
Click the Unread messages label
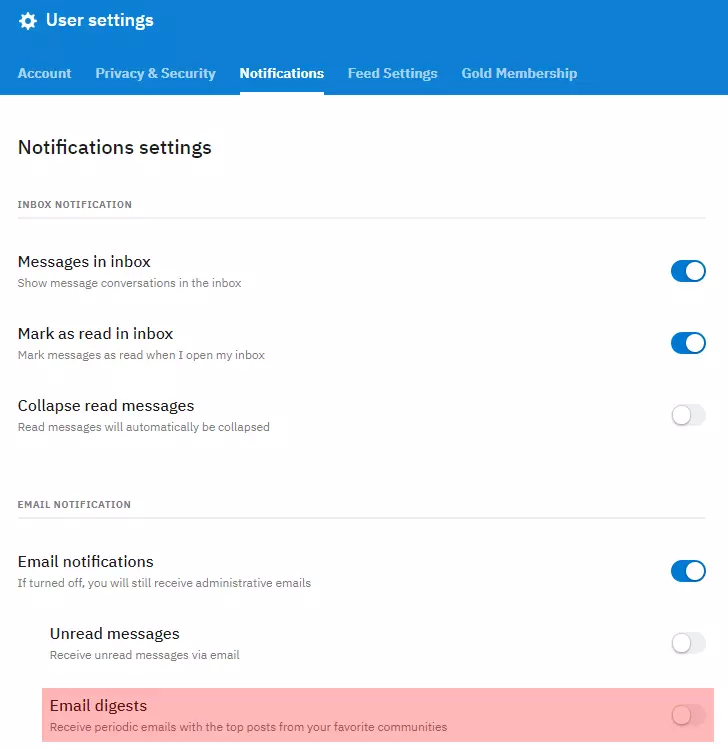115,634
